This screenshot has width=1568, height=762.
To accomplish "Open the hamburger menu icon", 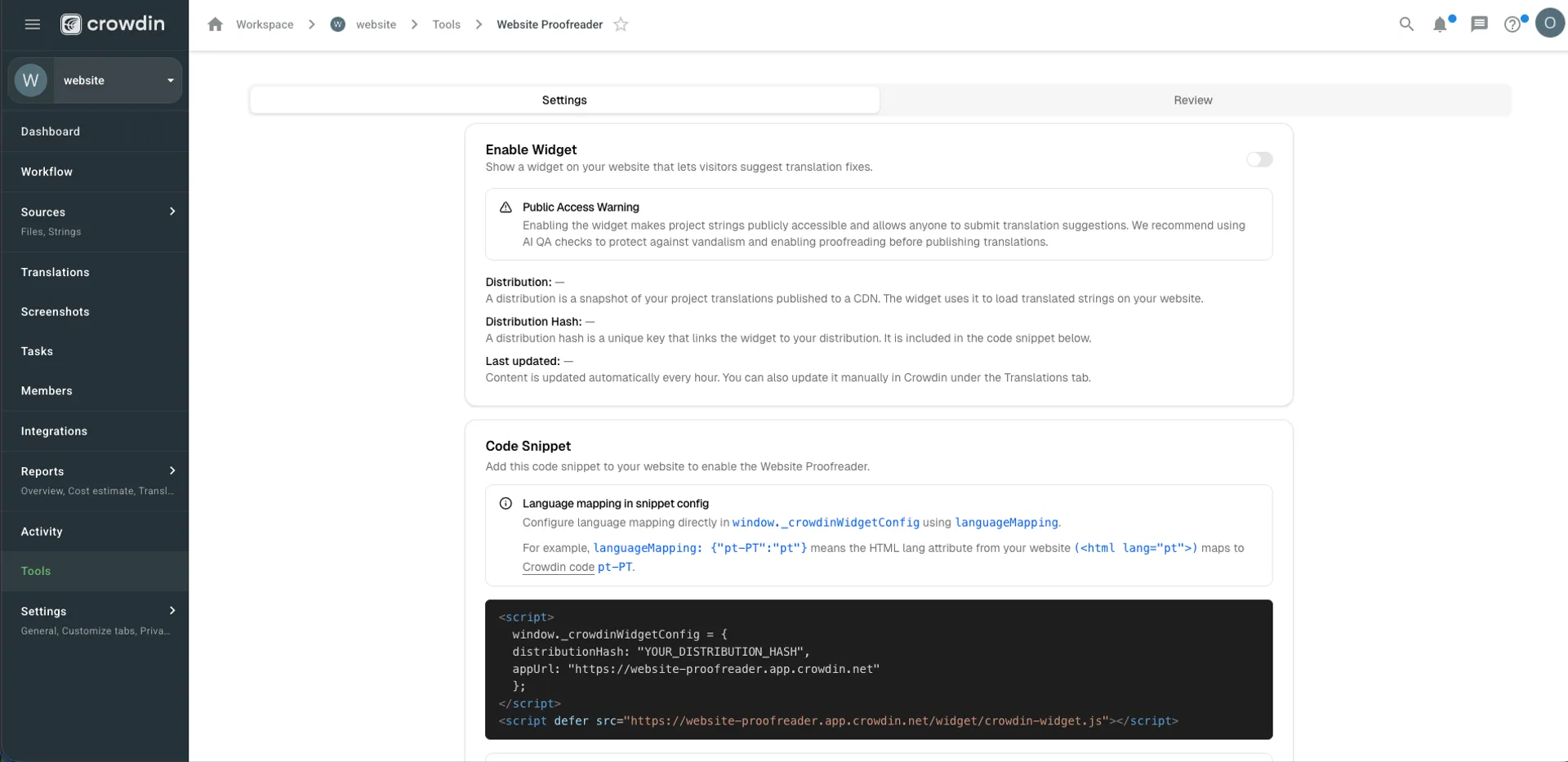I will point(33,25).
